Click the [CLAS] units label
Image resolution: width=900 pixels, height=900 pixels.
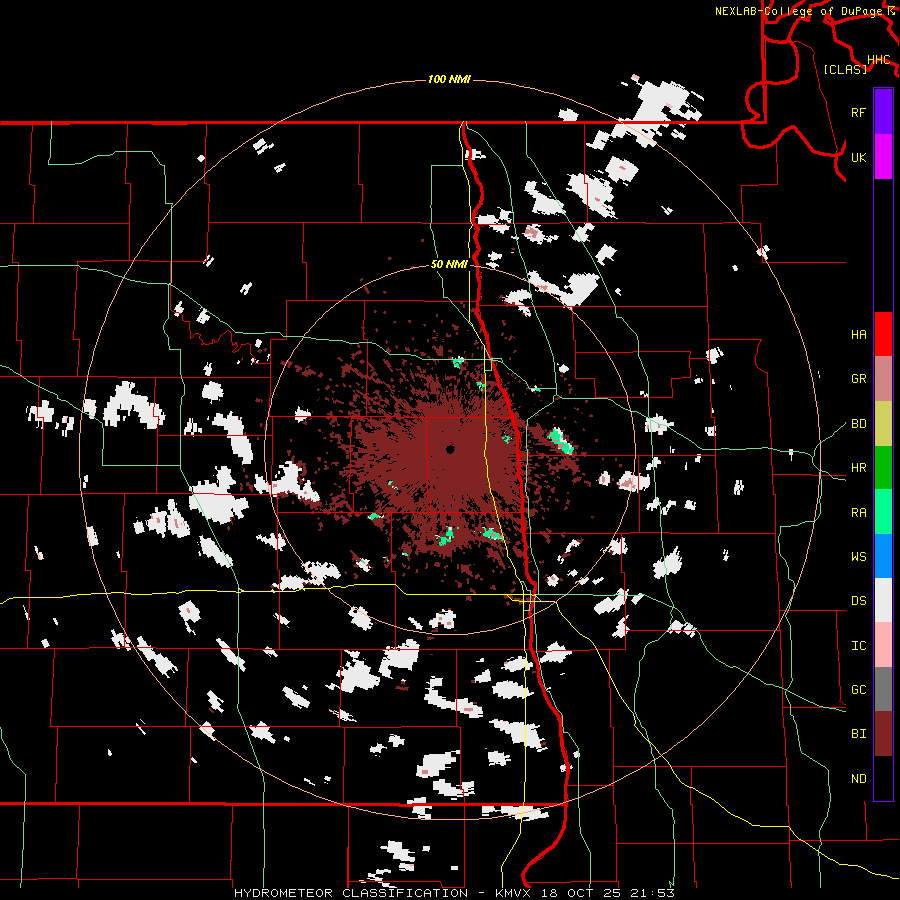pos(845,69)
